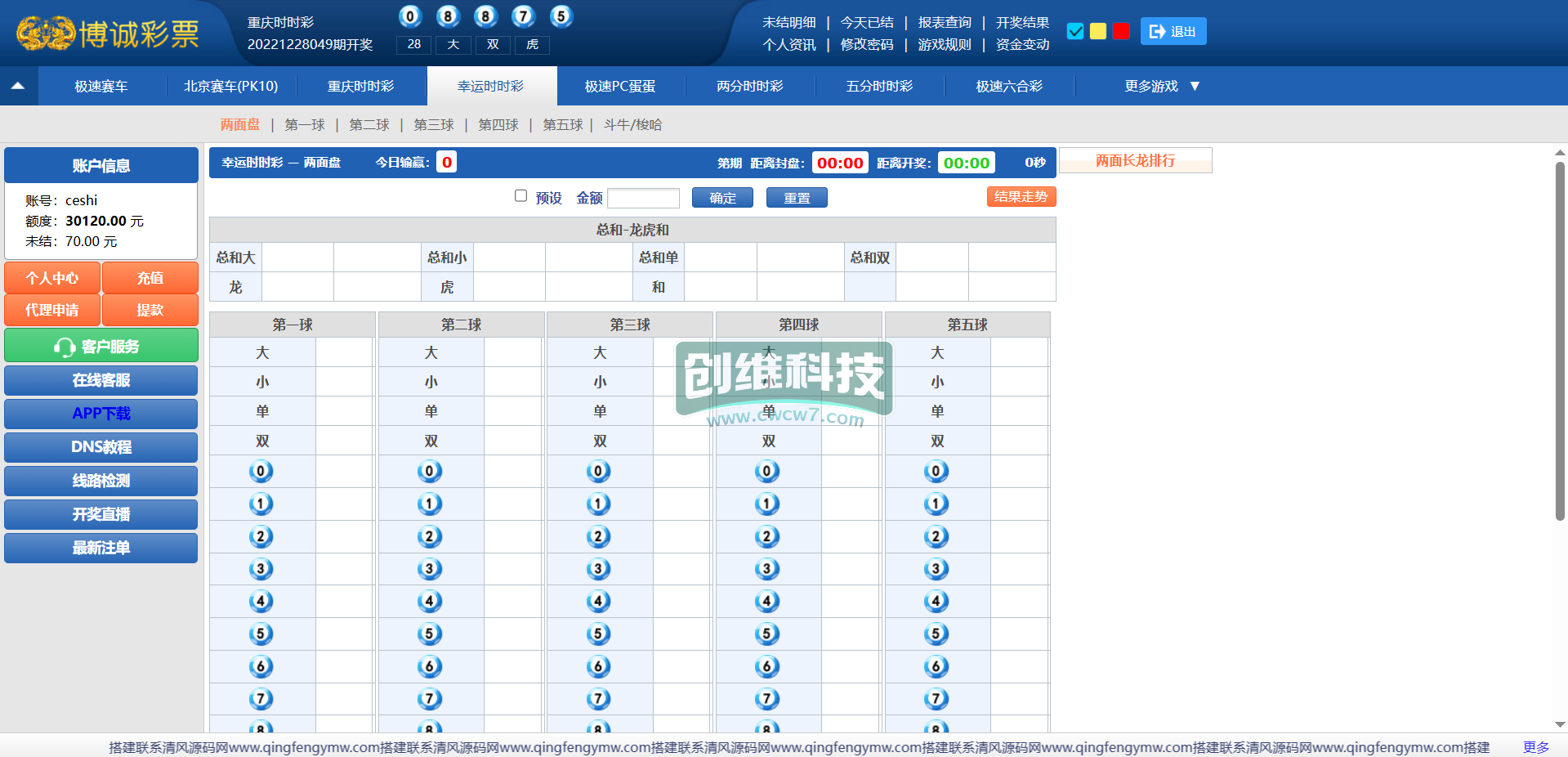The image size is (1568, 757).
Task: Switch to the 重庆时时彩 tab
Action: coord(361,86)
